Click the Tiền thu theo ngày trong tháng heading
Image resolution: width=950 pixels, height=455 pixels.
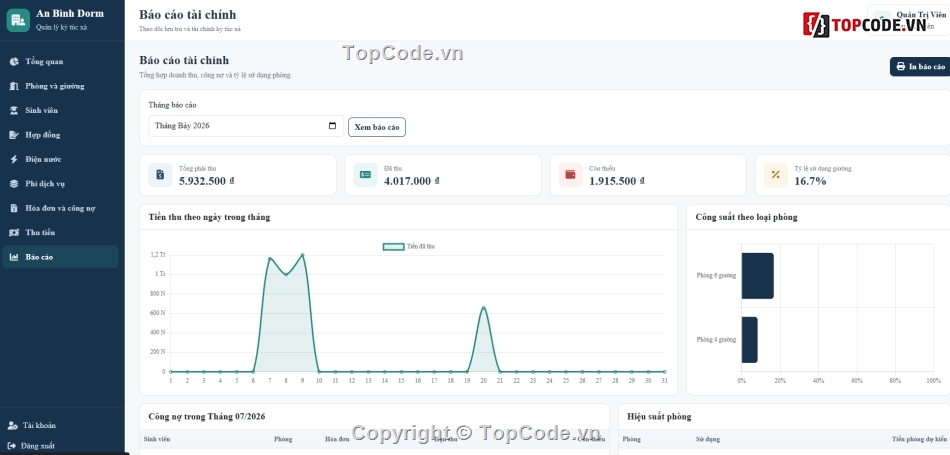[210, 217]
